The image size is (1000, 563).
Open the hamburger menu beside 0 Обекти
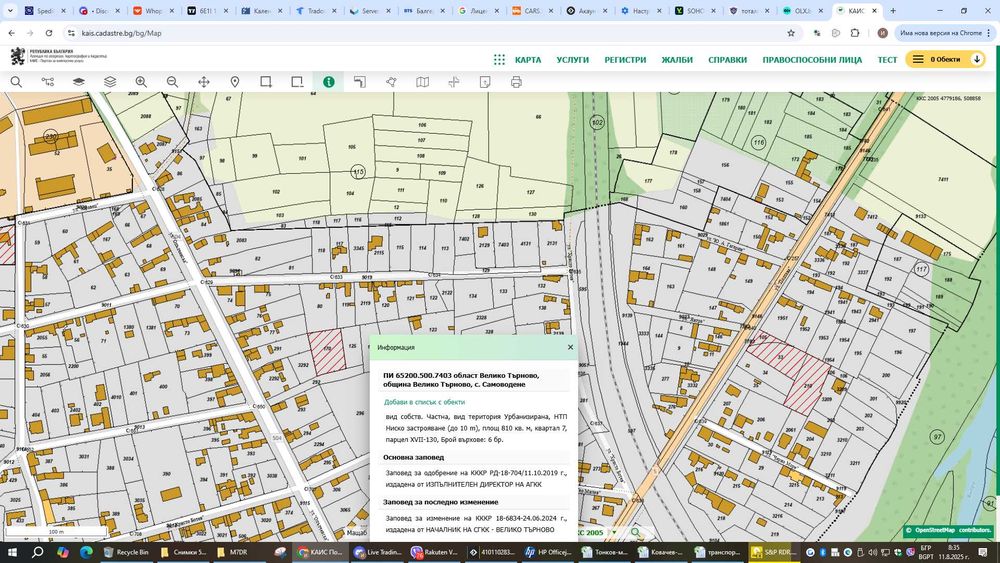pyautogui.click(x=917, y=60)
